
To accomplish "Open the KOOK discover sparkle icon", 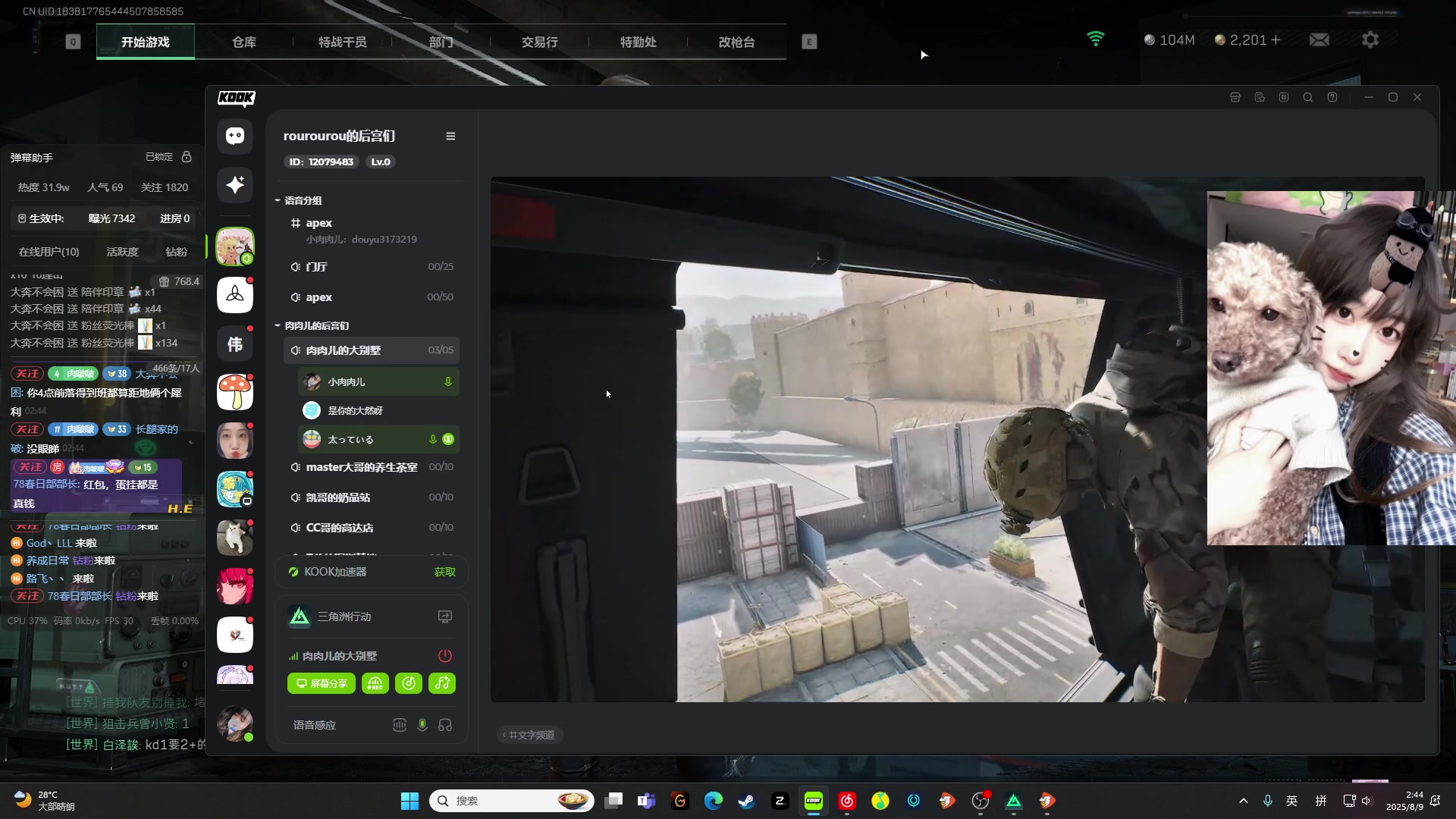I will click(235, 184).
